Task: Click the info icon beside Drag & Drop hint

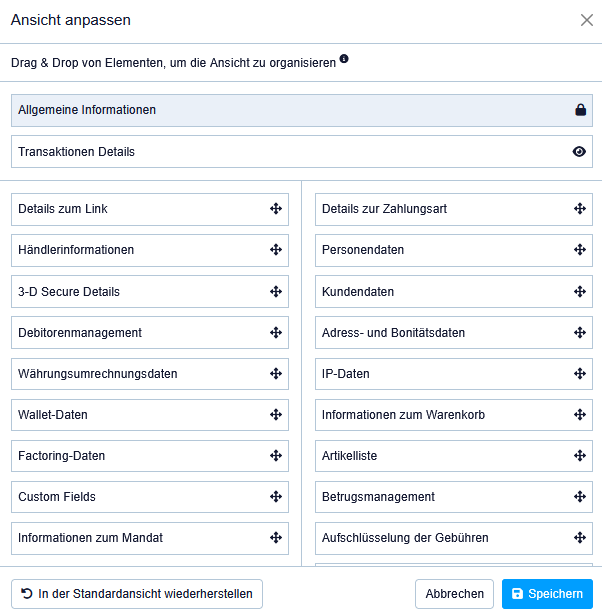Action: pyautogui.click(x=344, y=59)
